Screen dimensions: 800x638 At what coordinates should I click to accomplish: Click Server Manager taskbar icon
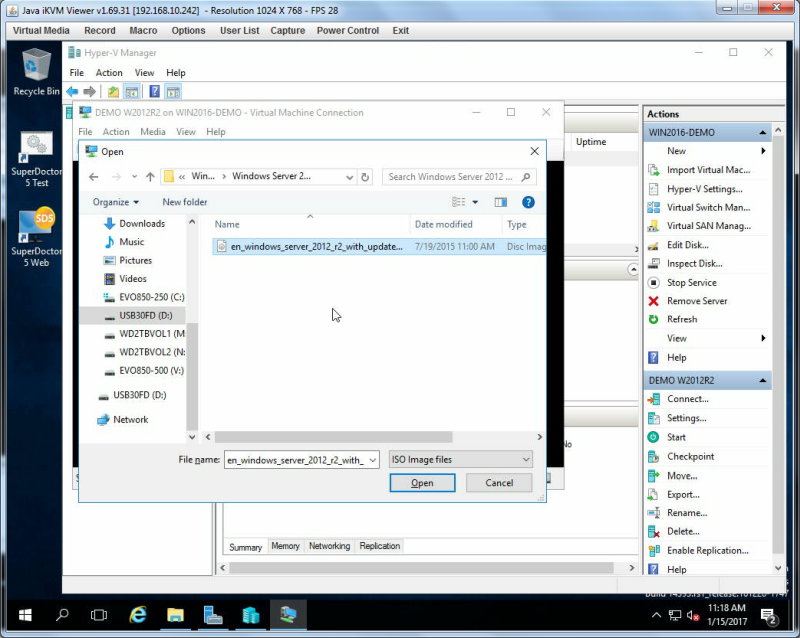point(213,615)
